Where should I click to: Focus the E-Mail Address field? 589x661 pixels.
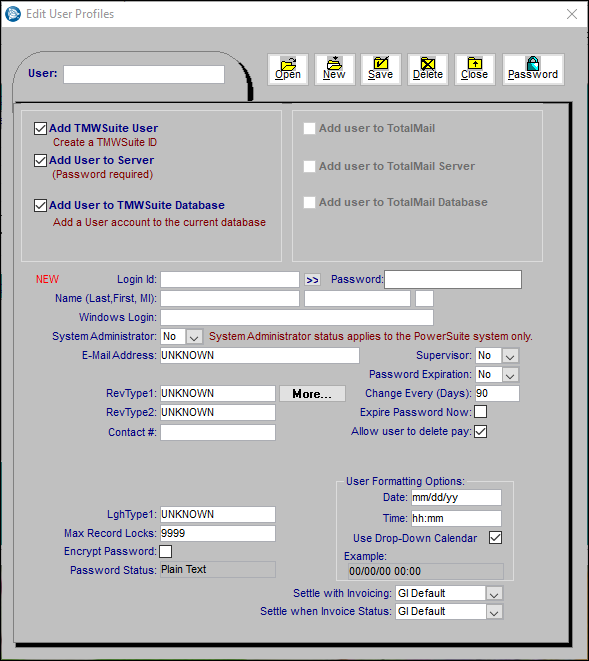tap(260, 355)
